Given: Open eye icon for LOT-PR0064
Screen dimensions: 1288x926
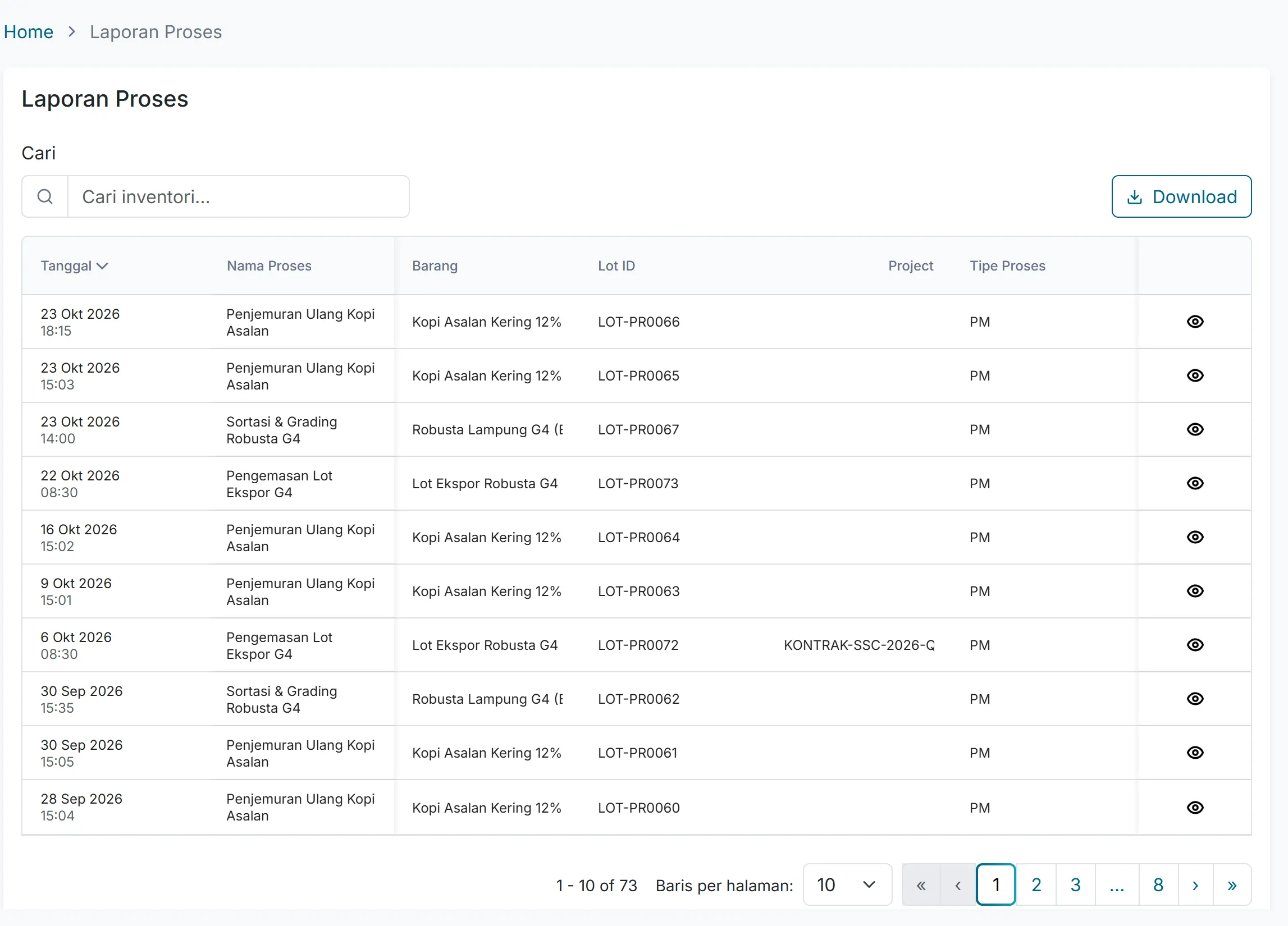Looking at the screenshot, I should pos(1195,538).
